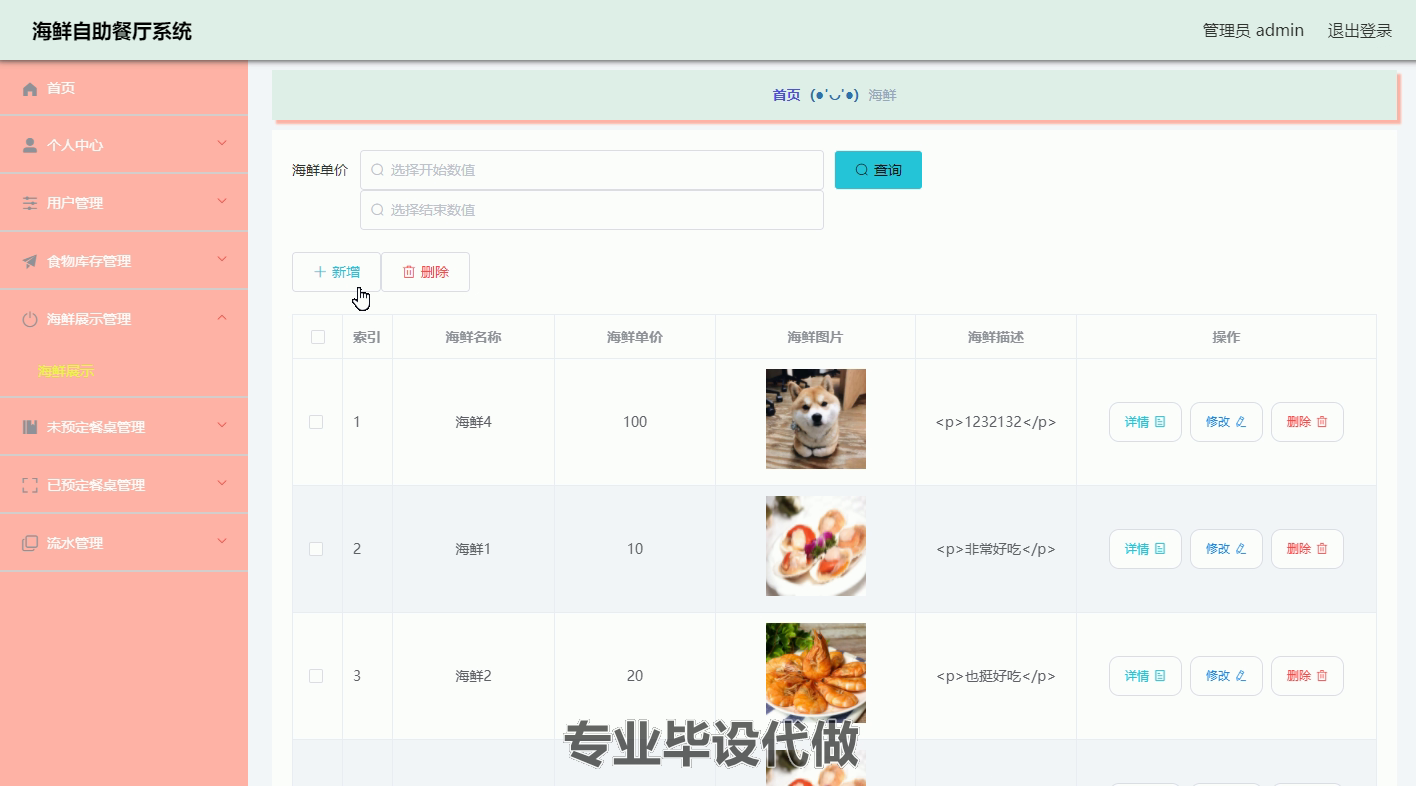Click 删除 for 海鲜2 row

1307,676
